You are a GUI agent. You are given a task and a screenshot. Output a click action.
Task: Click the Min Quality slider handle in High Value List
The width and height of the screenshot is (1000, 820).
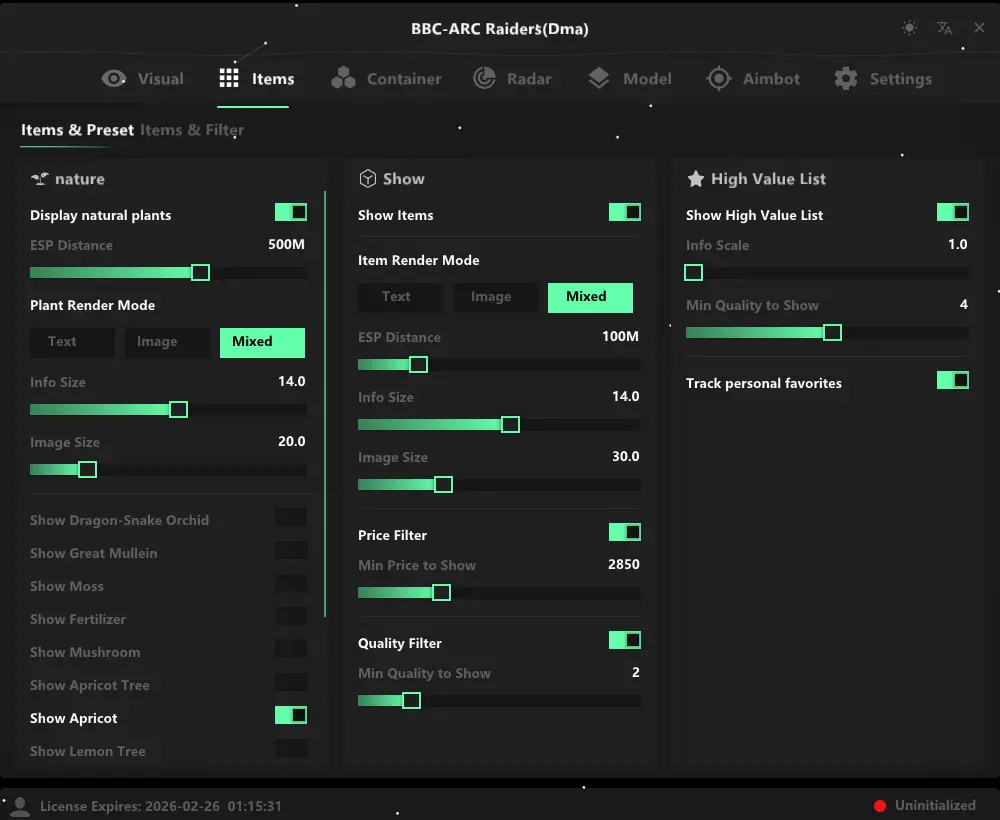click(x=832, y=333)
